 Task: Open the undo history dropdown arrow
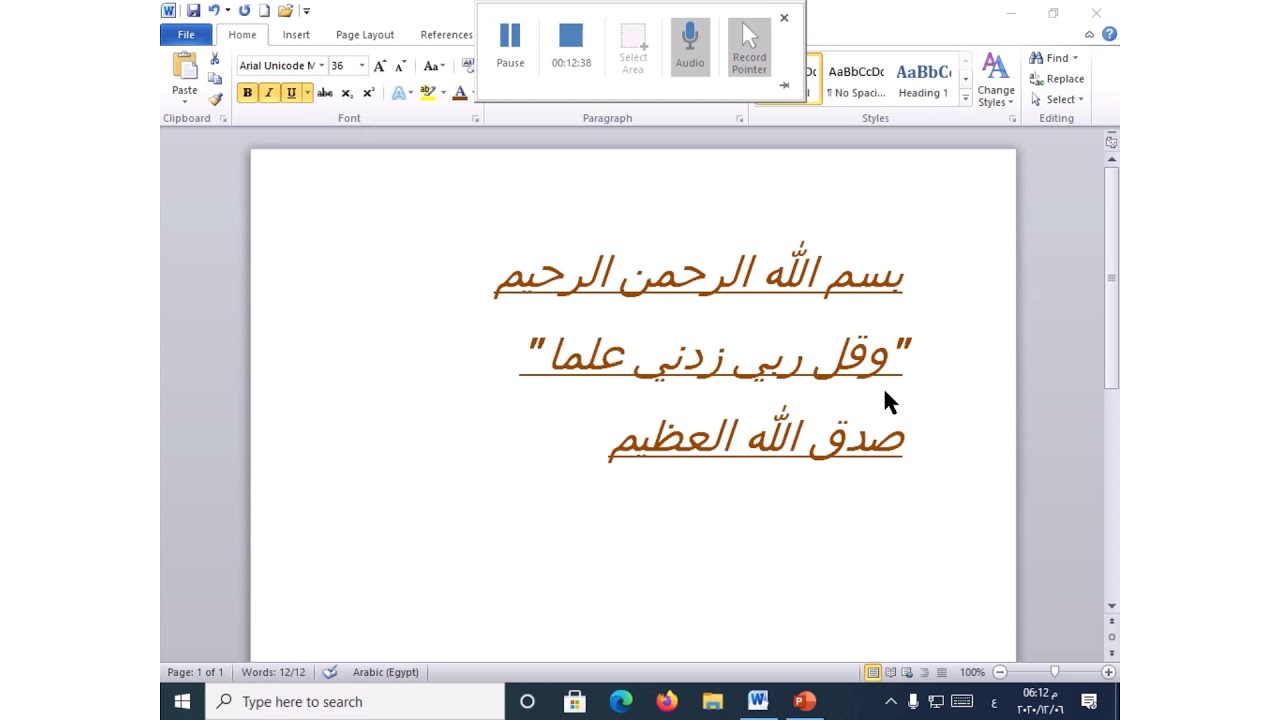228,11
